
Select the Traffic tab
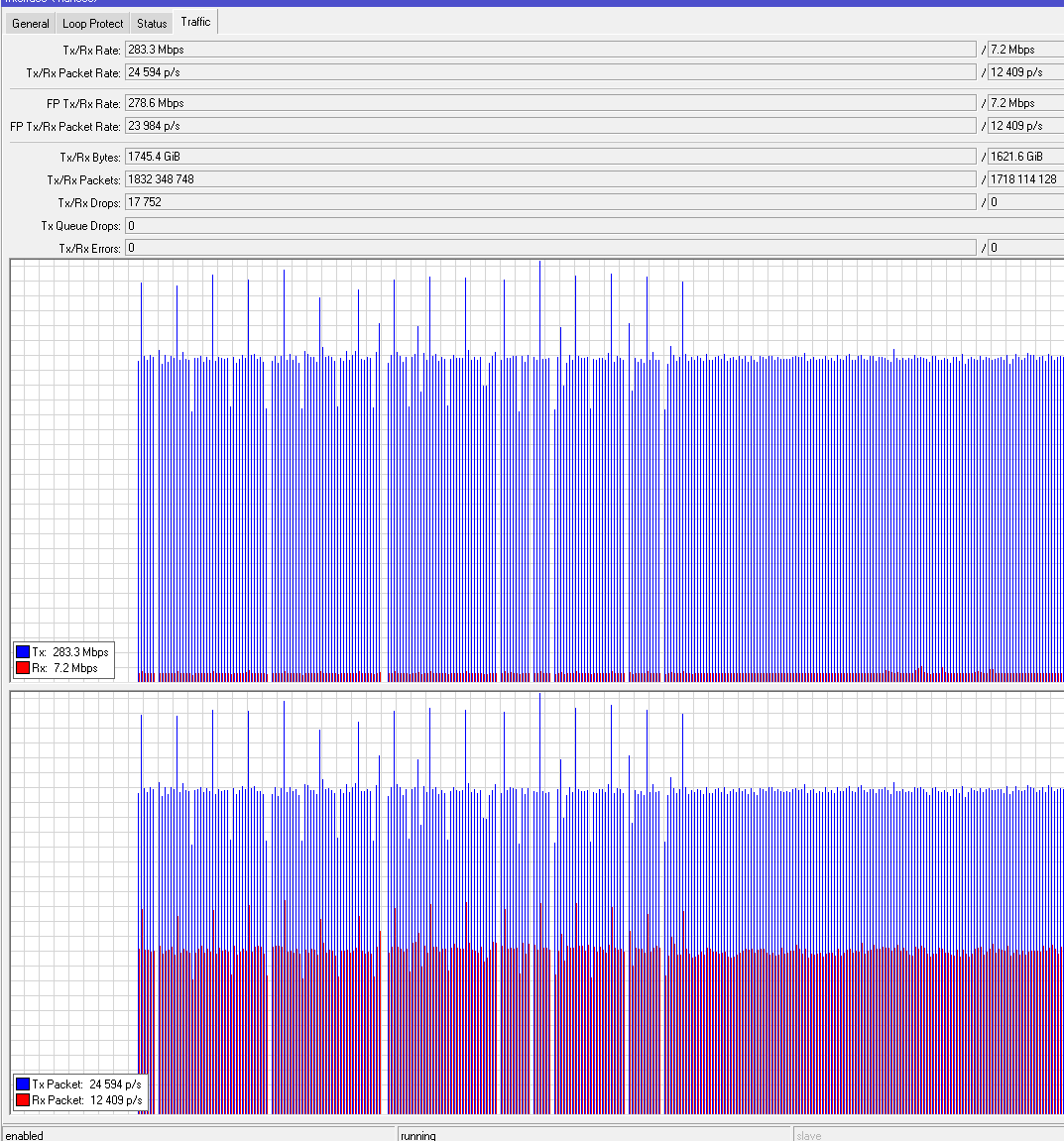tap(195, 21)
